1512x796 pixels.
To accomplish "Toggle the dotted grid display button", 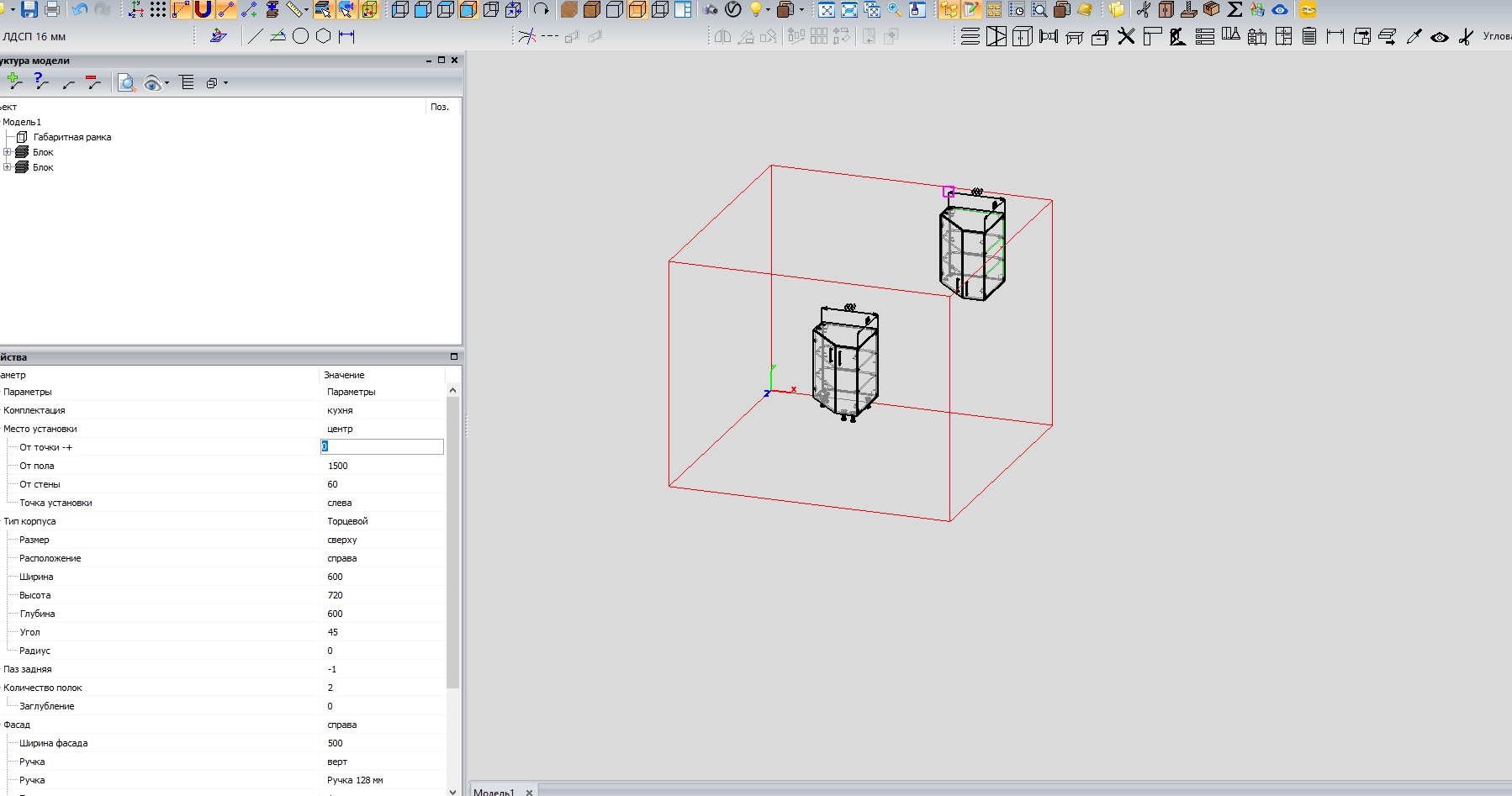I will tap(158, 10).
